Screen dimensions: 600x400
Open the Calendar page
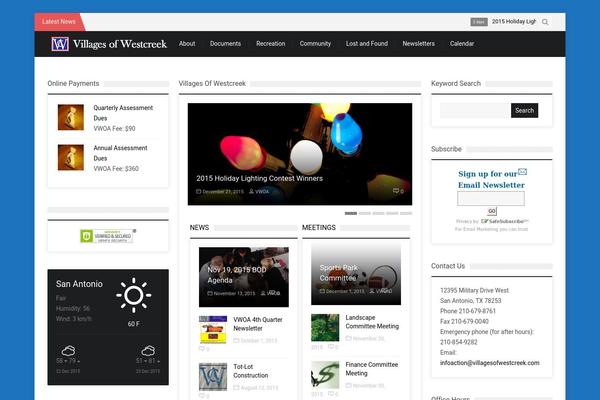pos(462,44)
